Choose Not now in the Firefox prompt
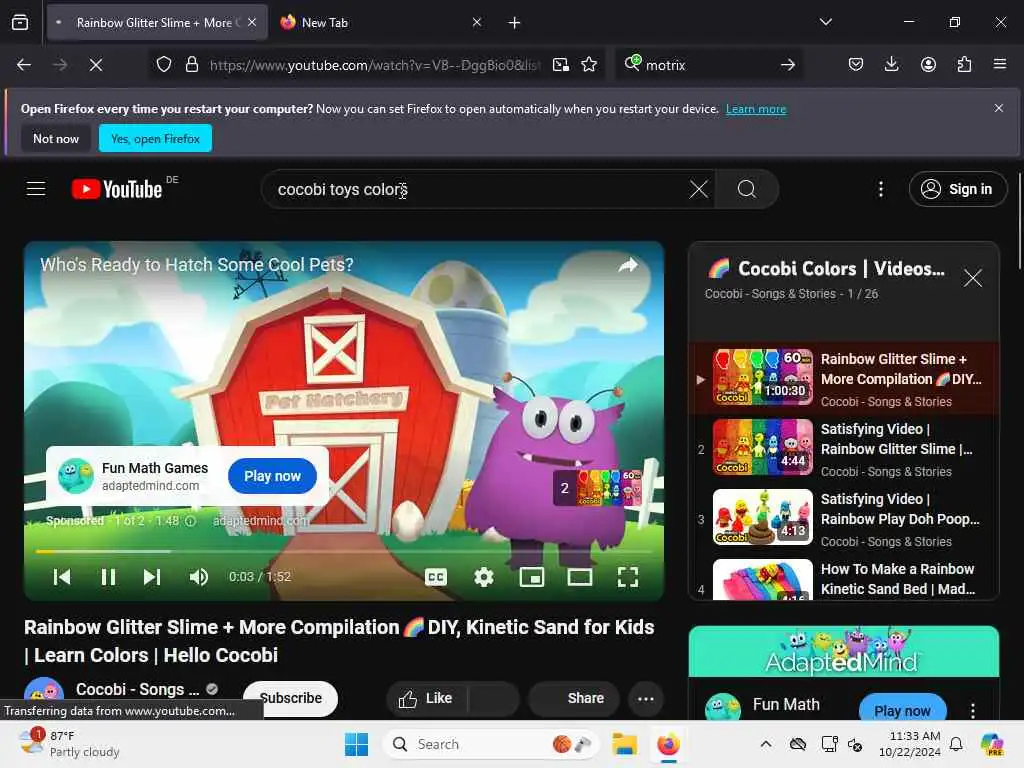 click(x=56, y=138)
